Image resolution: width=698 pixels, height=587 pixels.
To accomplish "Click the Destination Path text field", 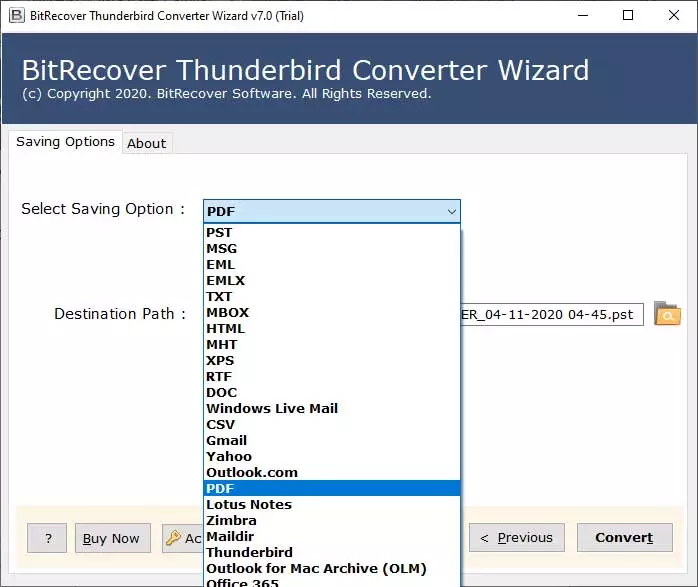I will (552, 314).
